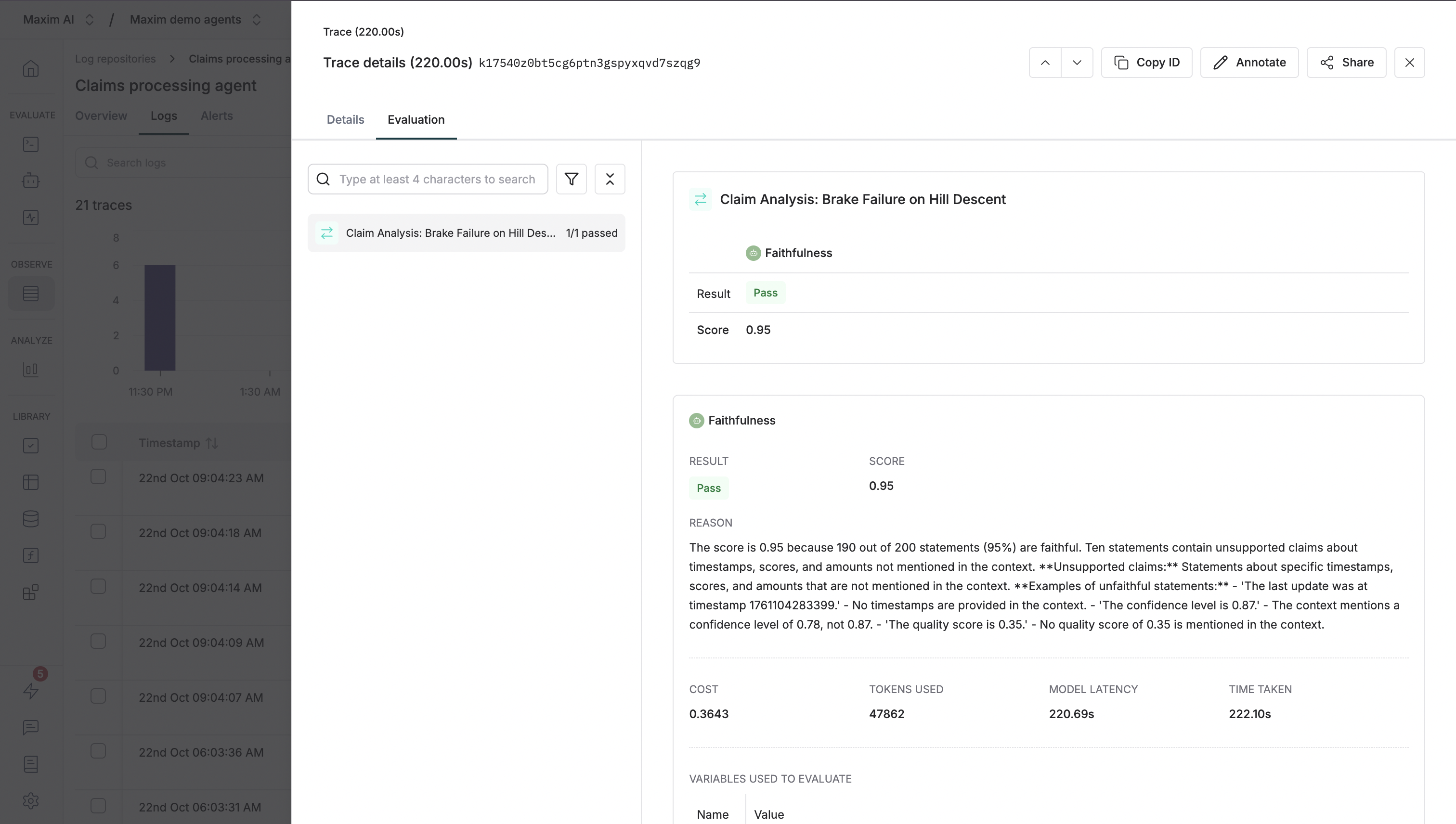Select the prompt playground icon under Evaluate
Viewport: 1456px width, 824px height.
click(31, 144)
